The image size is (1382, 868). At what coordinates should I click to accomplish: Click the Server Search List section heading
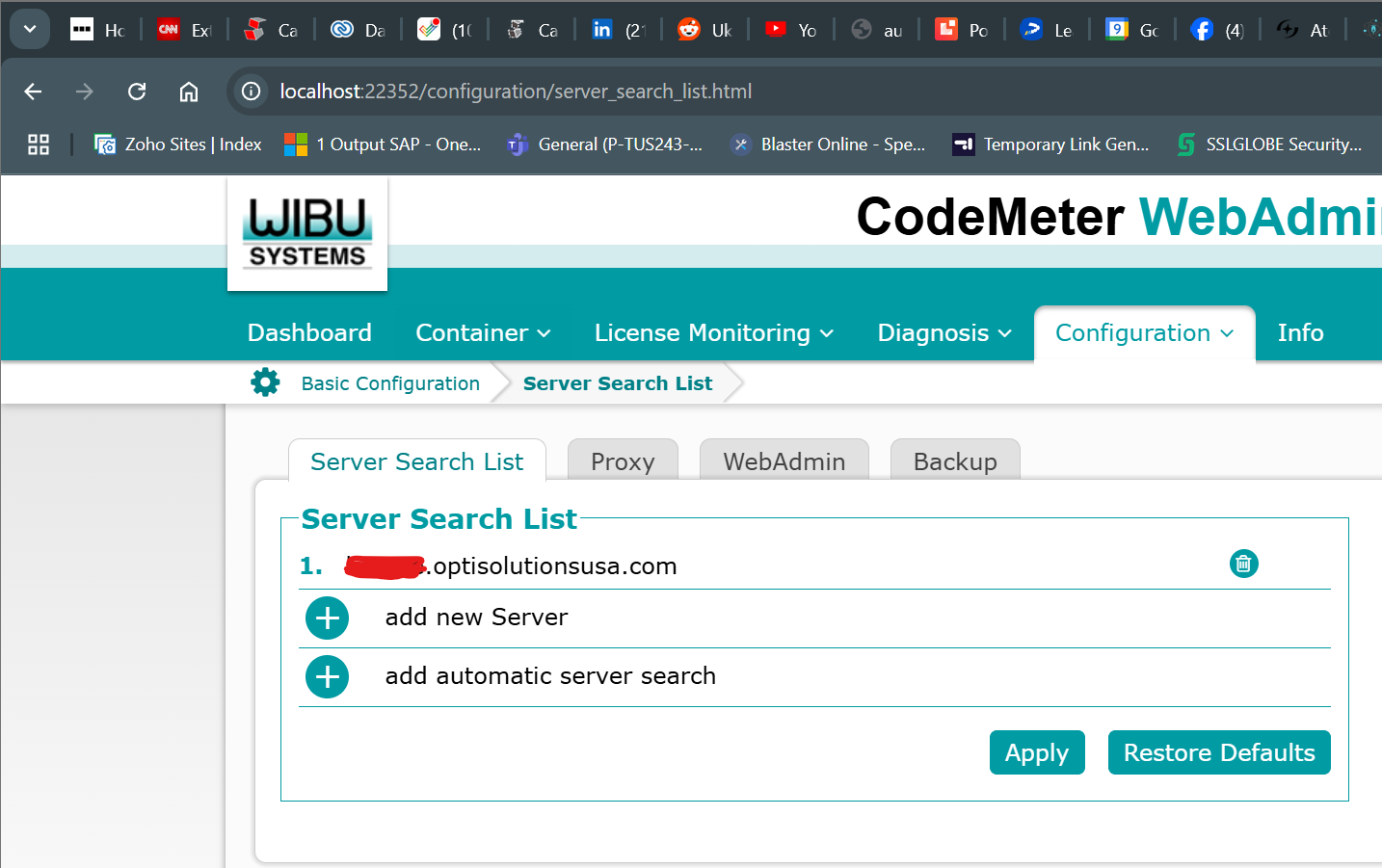[x=439, y=519]
